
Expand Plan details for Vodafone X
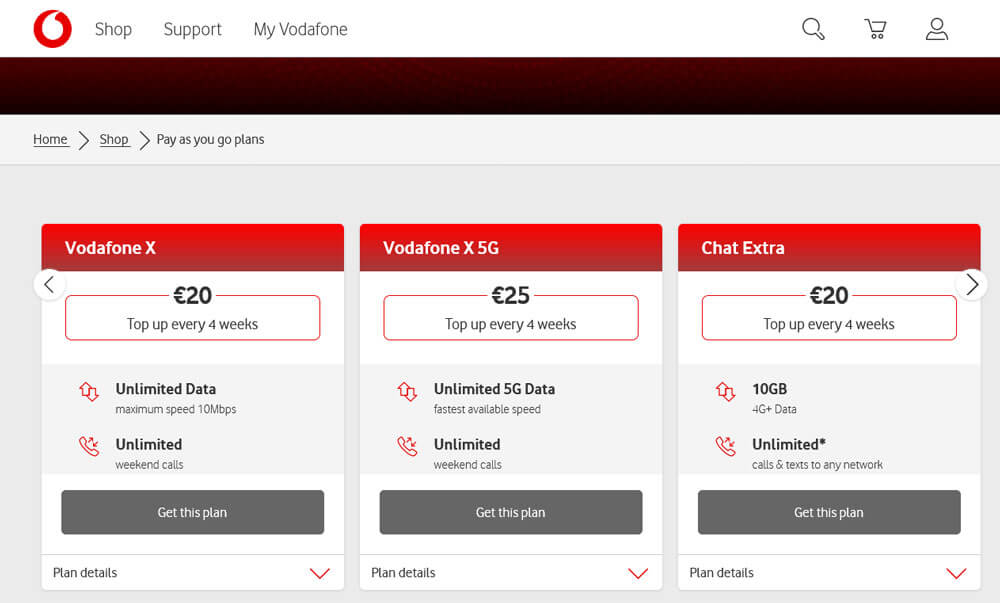pos(193,572)
